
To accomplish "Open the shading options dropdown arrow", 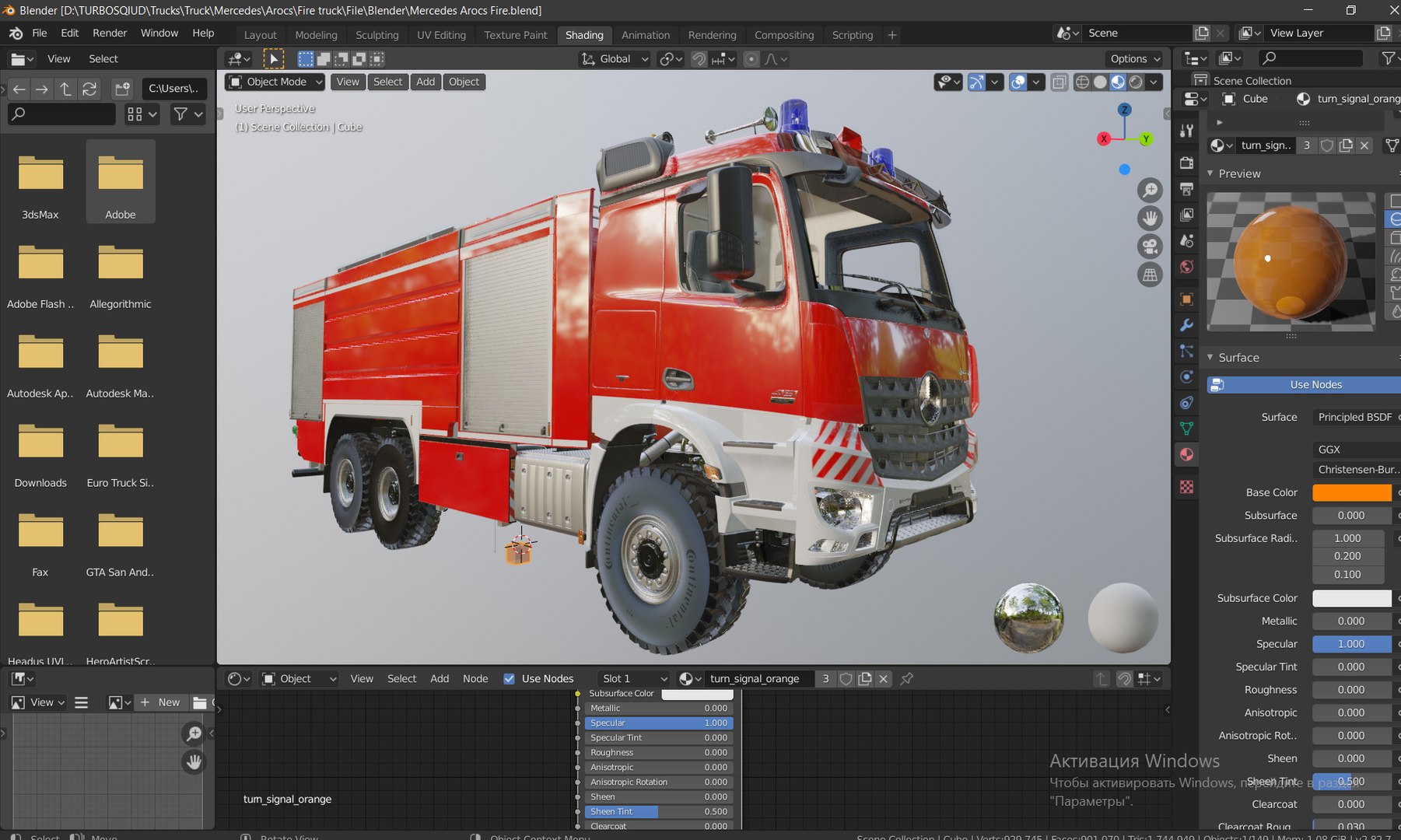I will (1154, 82).
